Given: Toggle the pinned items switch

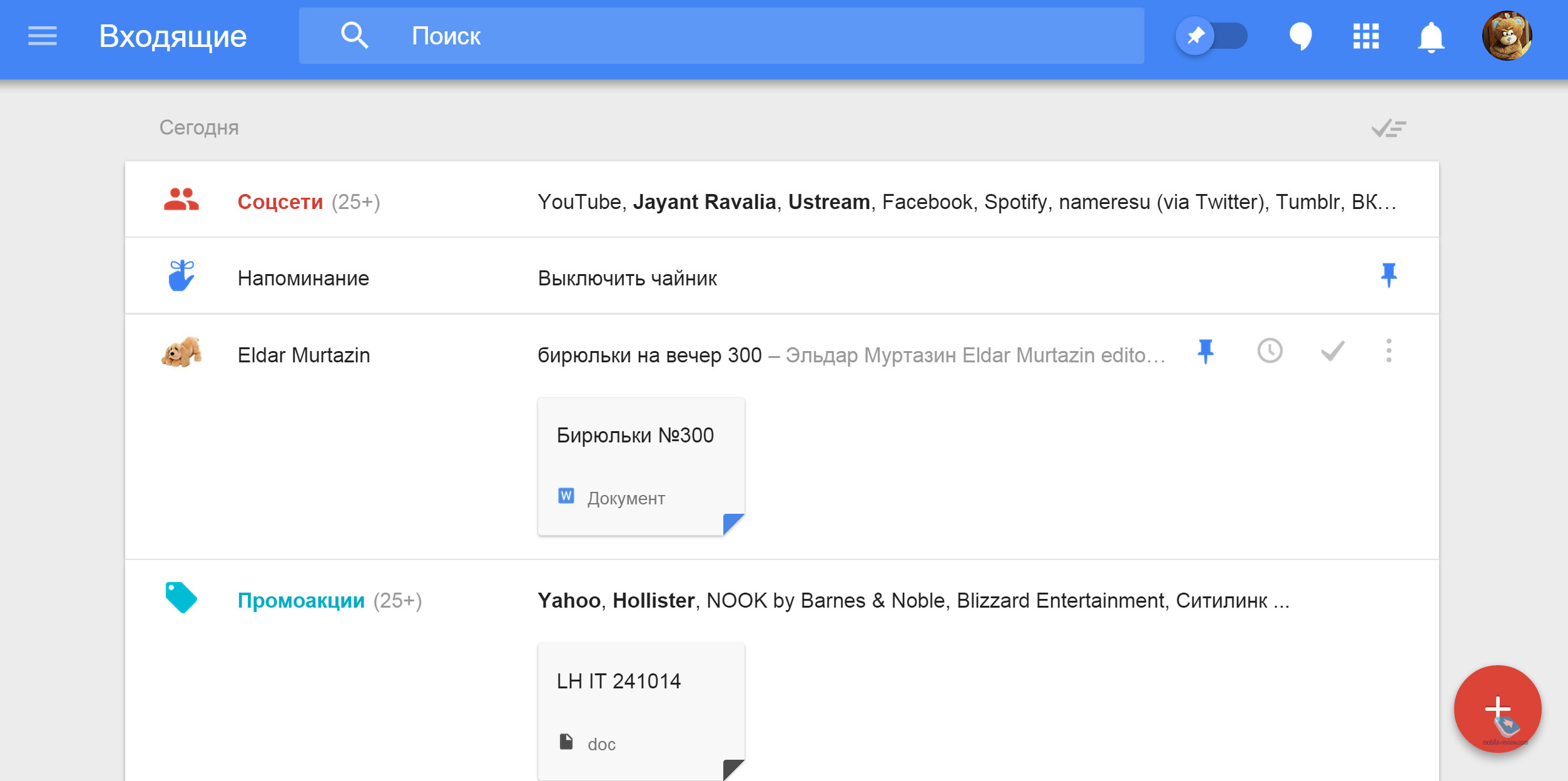Looking at the screenshot, I should pos(1211,36).
